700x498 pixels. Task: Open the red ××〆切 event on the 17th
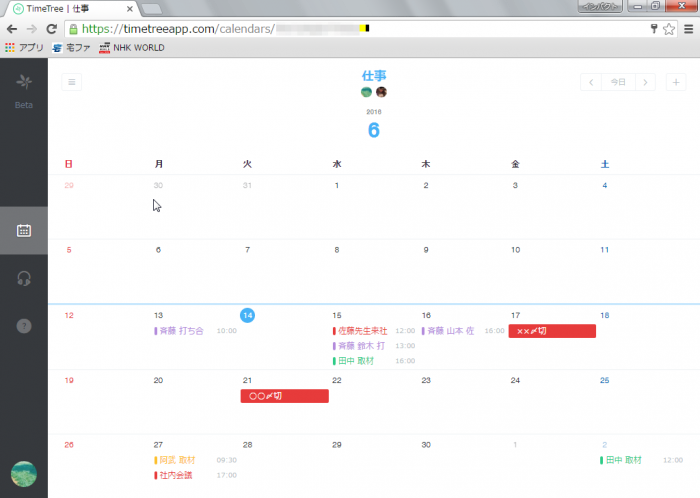[x=552, y=331]
